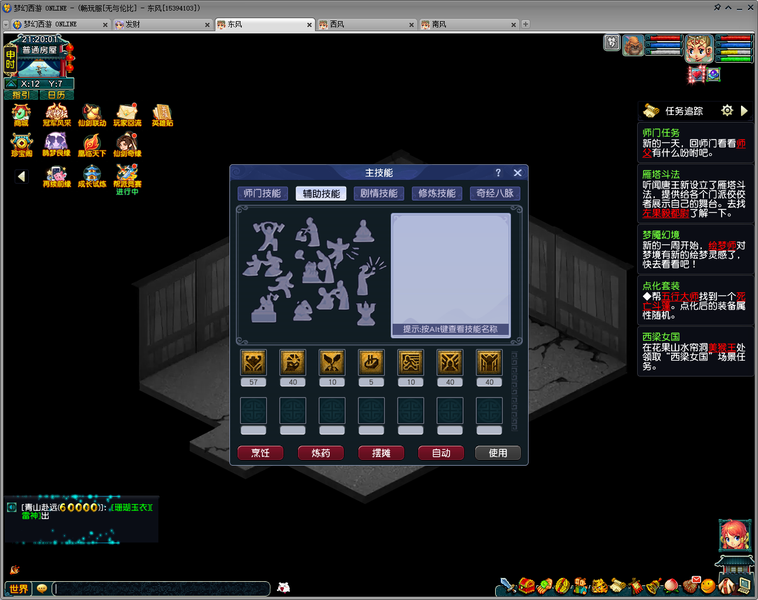This screenshot has width=758, height=600.
Task: Switch to 奇经八脉 tab
Action: point(495,193)
